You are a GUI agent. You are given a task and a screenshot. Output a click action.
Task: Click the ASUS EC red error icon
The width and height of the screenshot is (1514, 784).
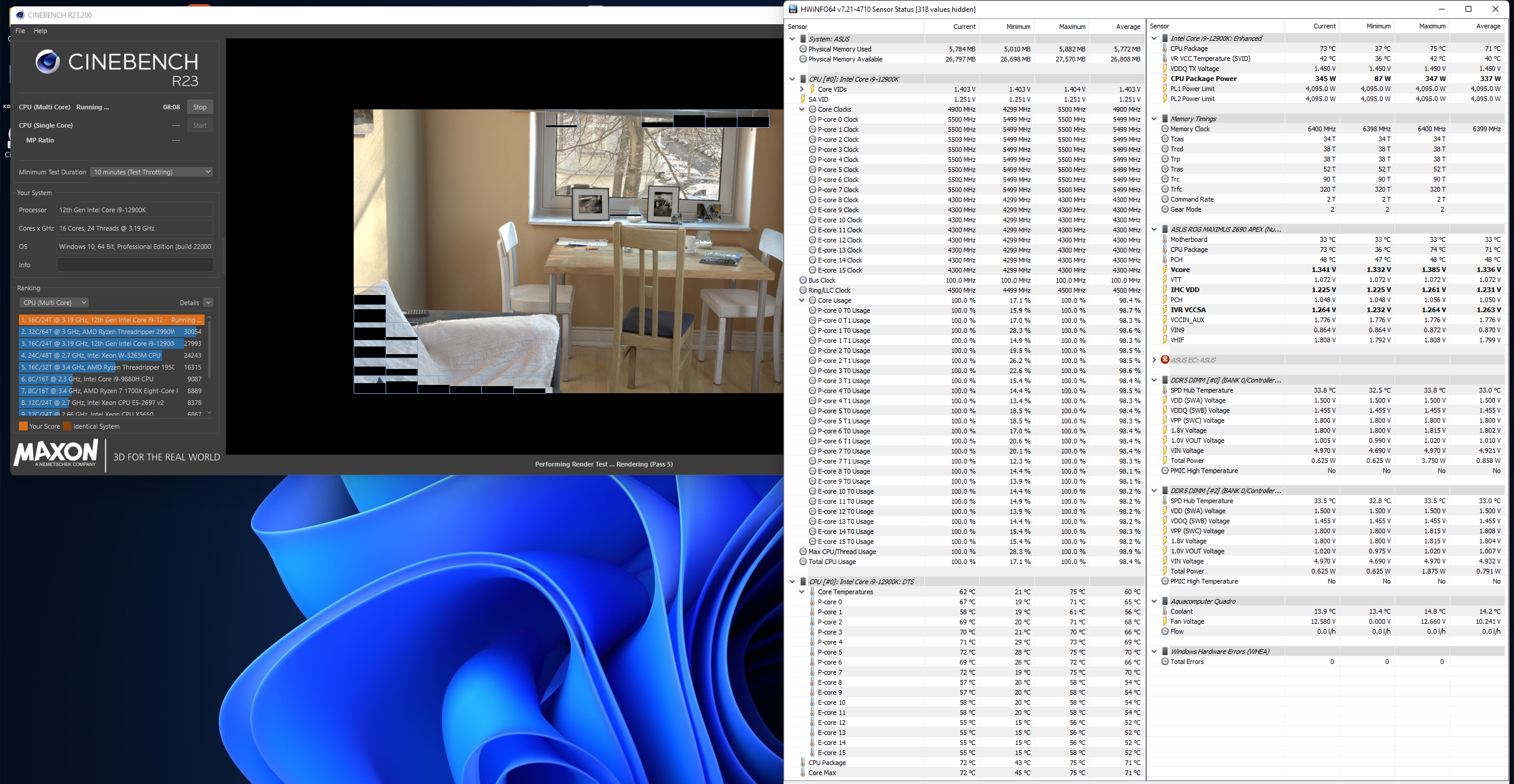[1164, 359]
